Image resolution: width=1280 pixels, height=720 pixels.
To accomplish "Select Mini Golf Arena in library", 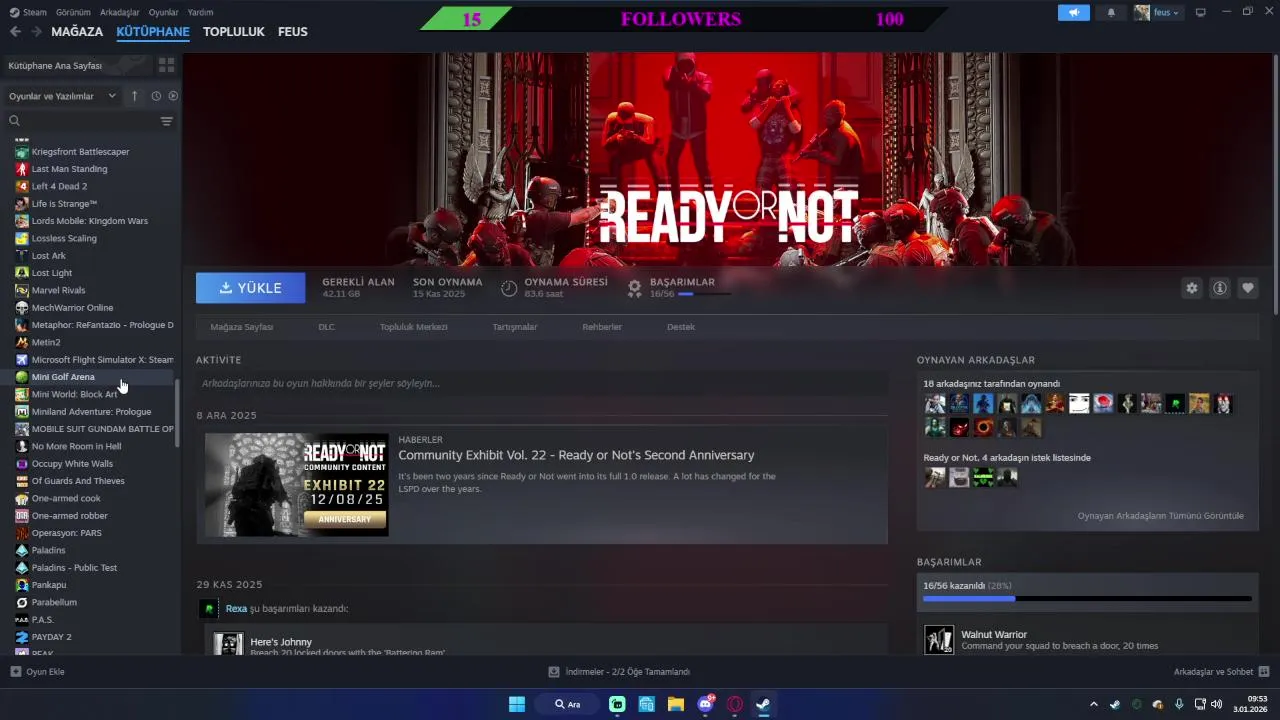I will coord(63,377).
